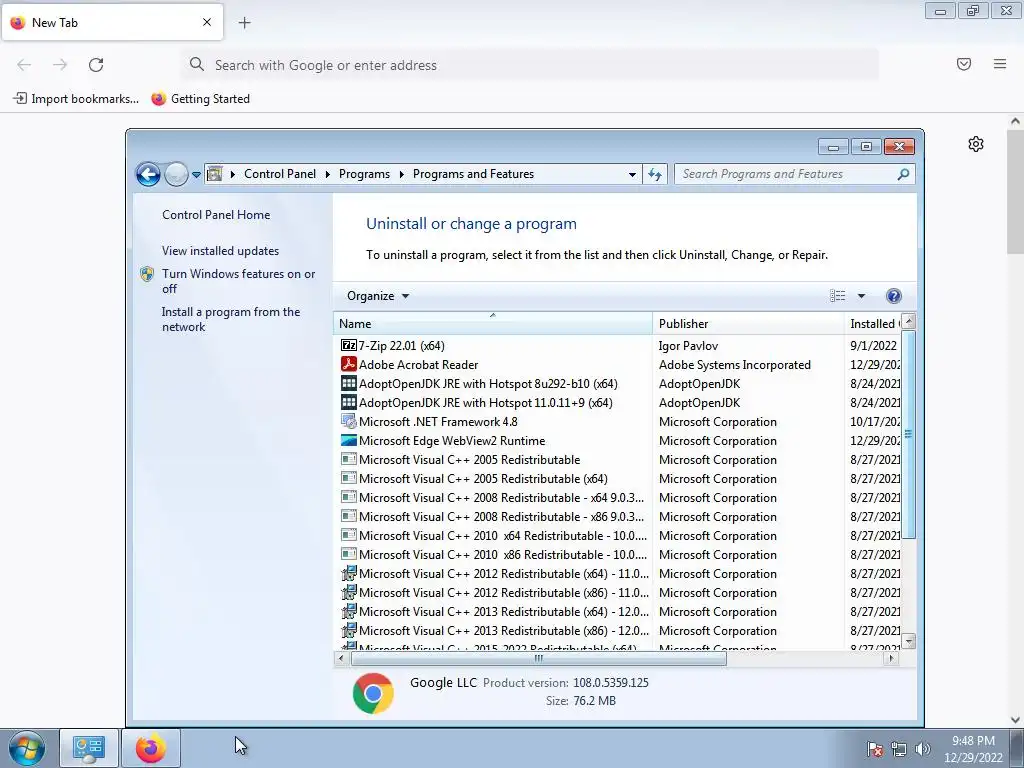Expand breadcrumb arrow after Control Panel
The width and height of the screenshot is (1024, 768).
point(327,174)
